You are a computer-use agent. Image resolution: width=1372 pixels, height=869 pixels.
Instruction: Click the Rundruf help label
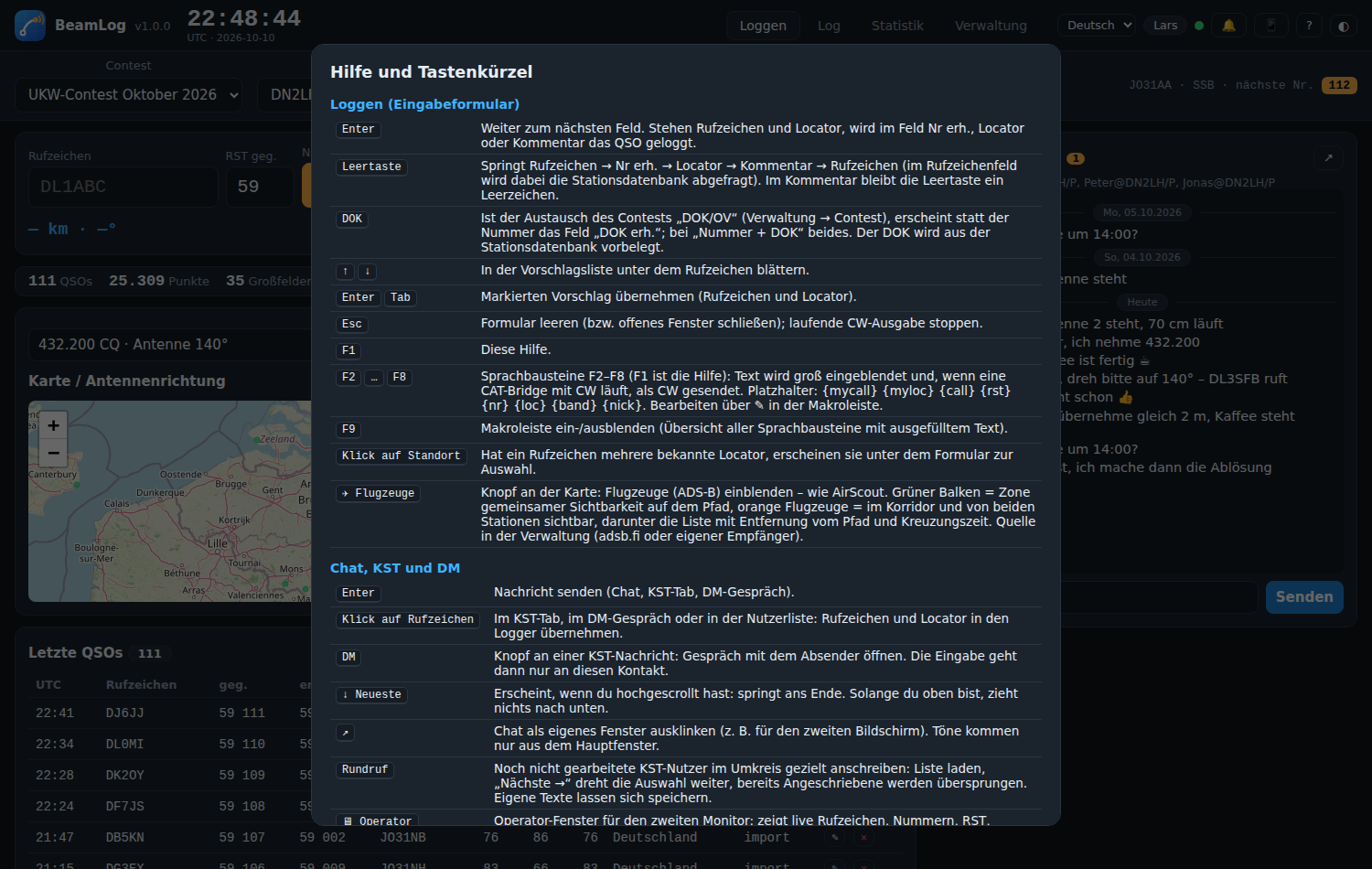click(365, 769)
